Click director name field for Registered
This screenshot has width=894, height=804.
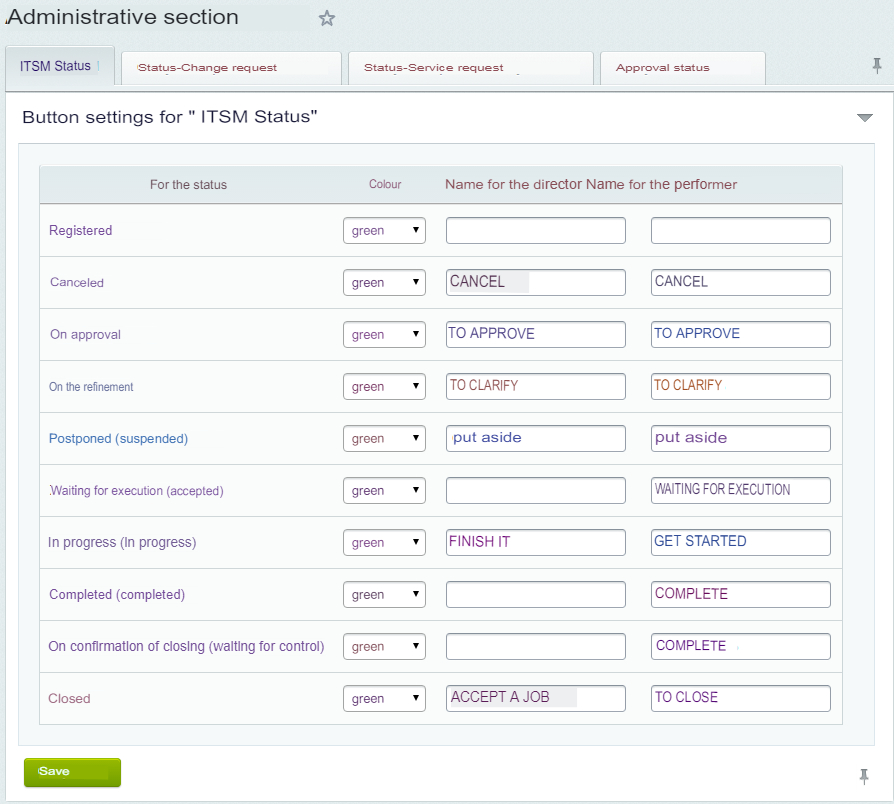pyautogui.click(x=535, y=231)
